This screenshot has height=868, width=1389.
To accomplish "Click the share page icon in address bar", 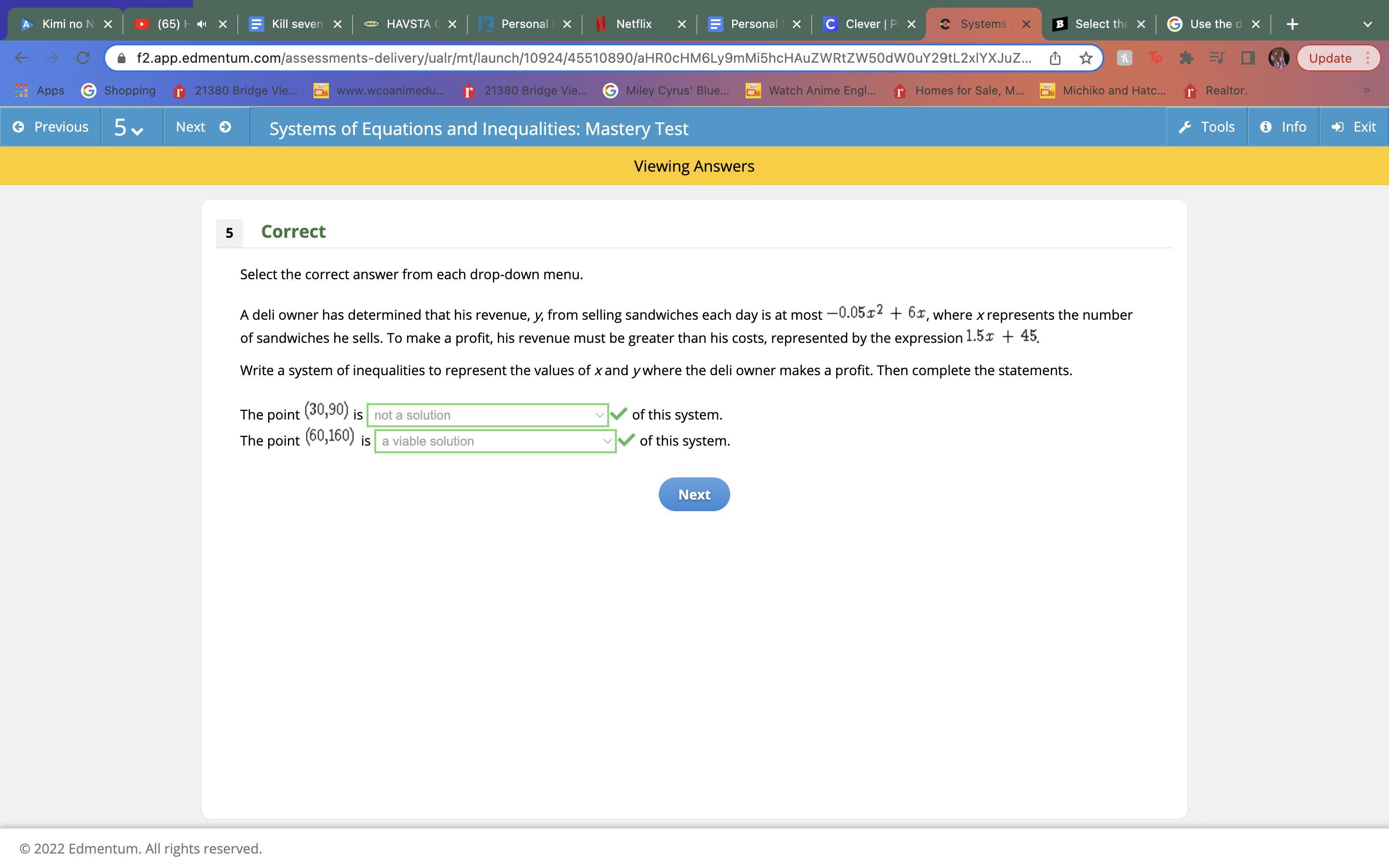I will pyautogui.click(x=1055, y=58).
